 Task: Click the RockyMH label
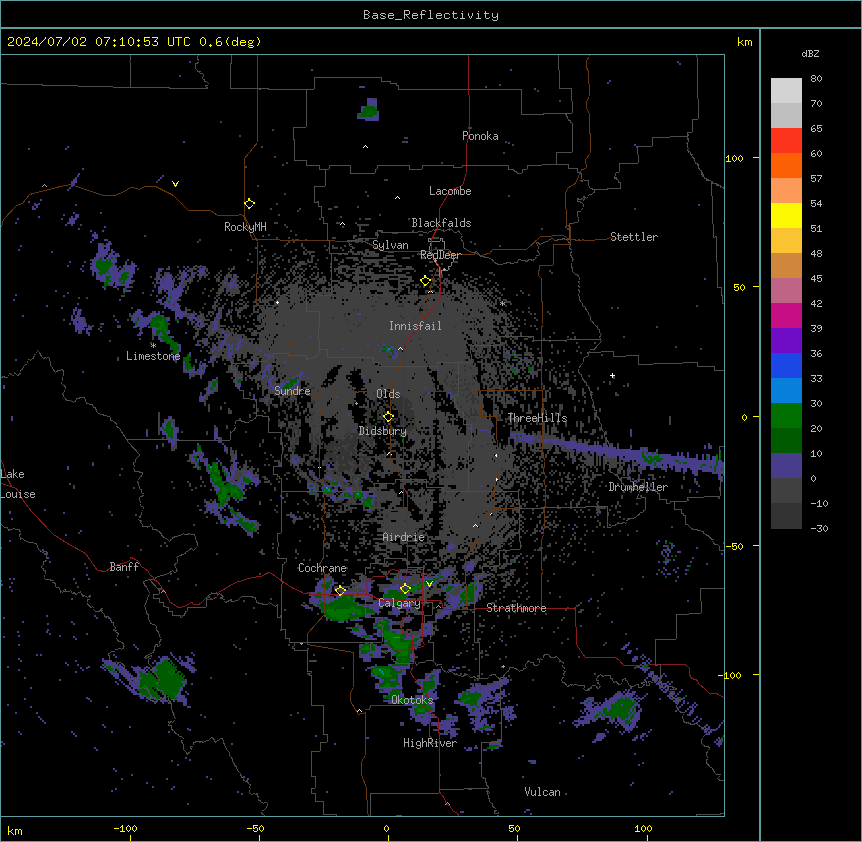coord(245,227)
